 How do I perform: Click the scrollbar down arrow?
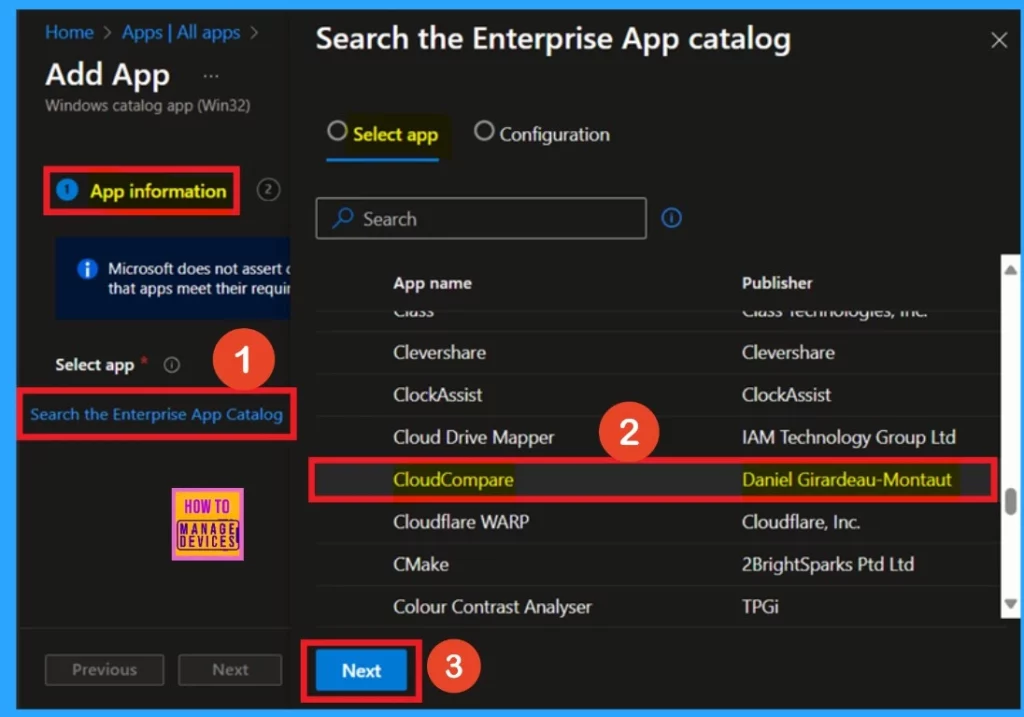pyautogui.click(x=1010, y=604)
